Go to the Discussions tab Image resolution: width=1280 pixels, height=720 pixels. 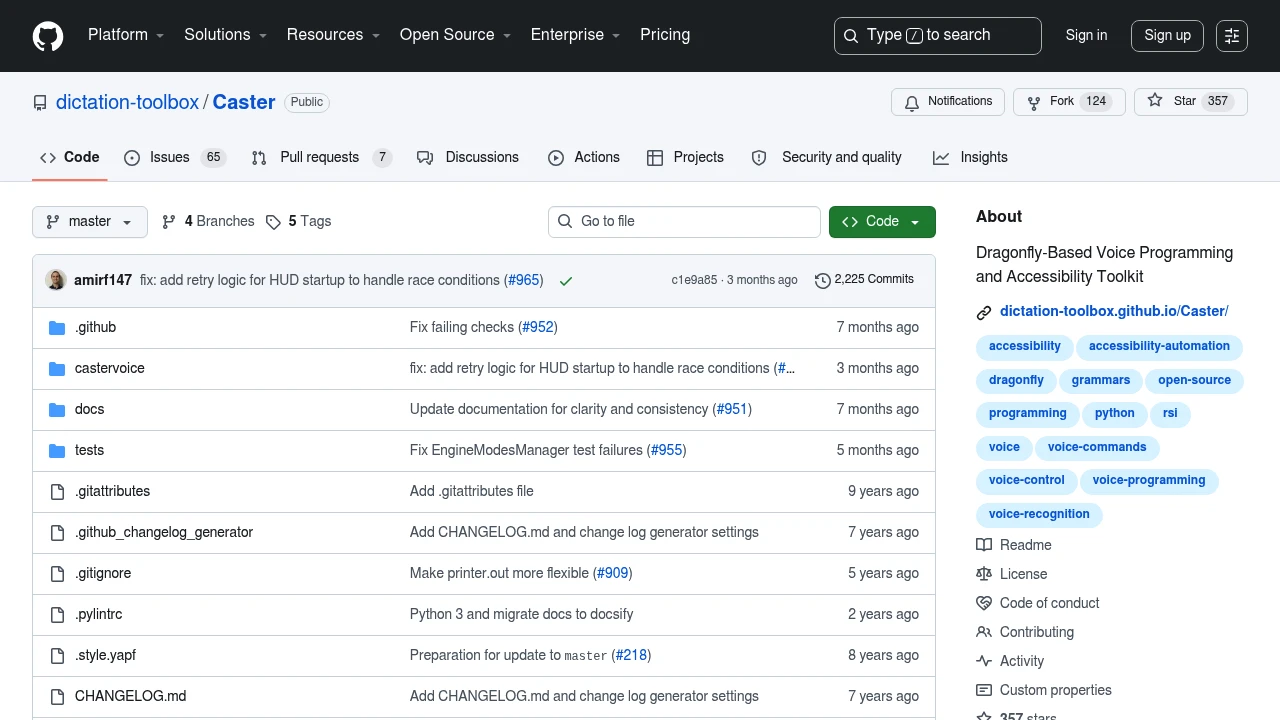point(468,158)
